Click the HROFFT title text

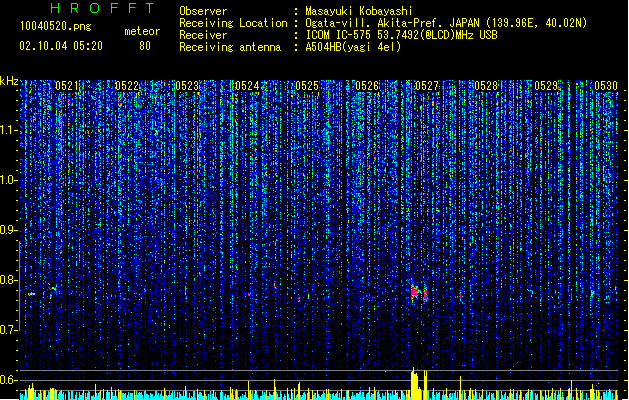click(103, 8)
